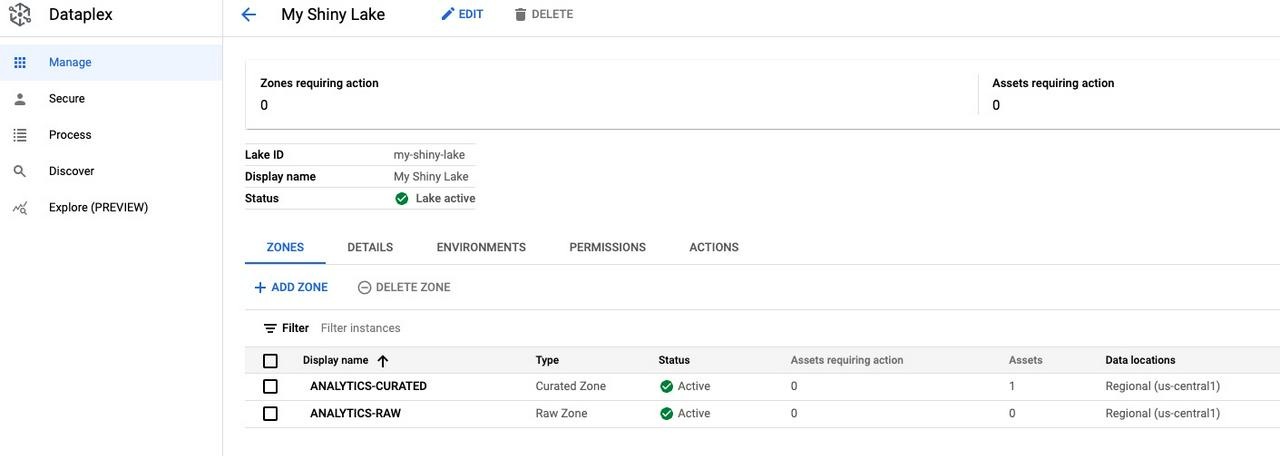Click the My Shiny Lake page title
The height and width of the screenshot is (456, 1280).
(x=333, y=15)
